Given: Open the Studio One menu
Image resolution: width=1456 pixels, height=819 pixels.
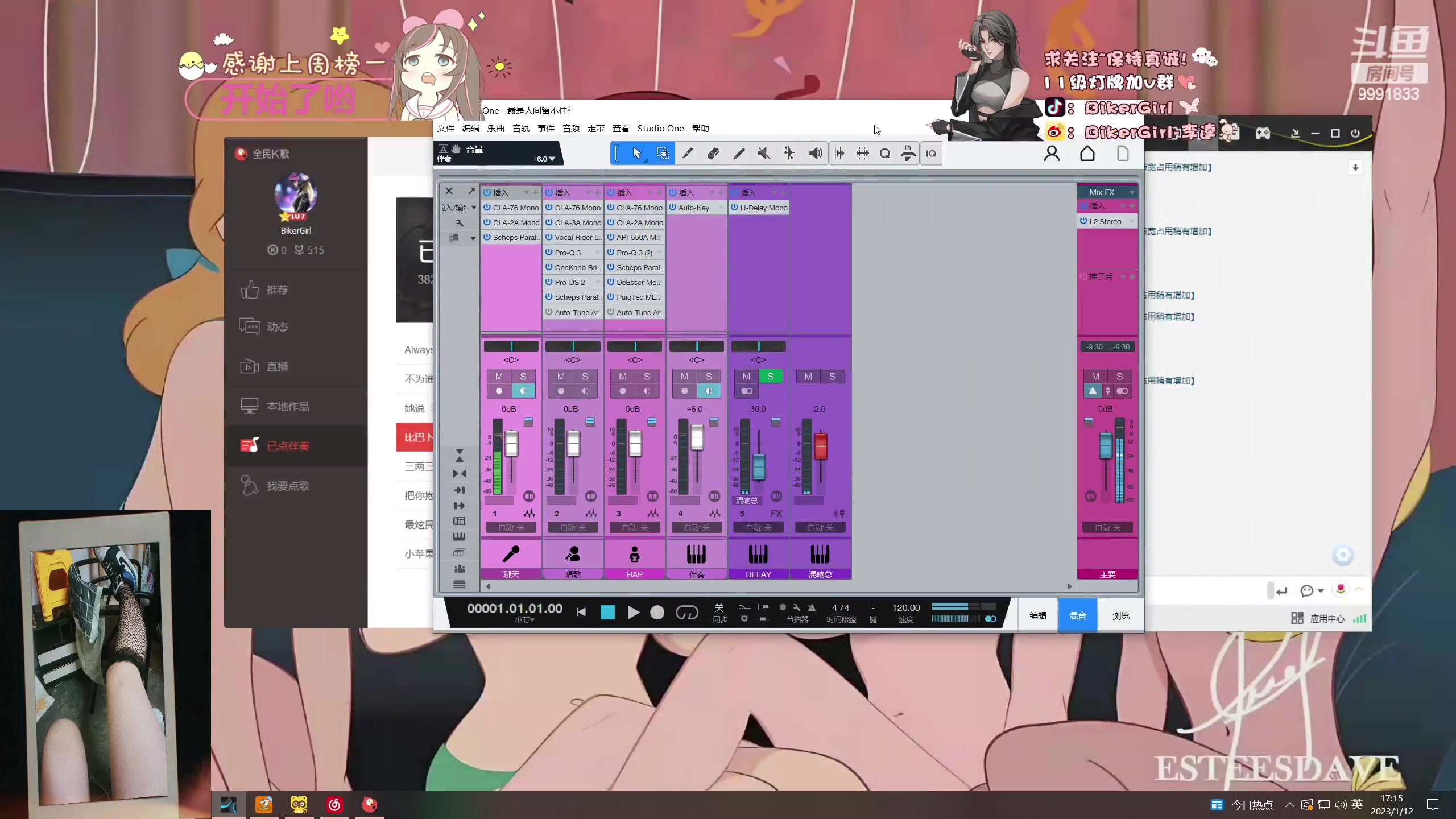Looking at the screenshot, I should coord(660,128).
